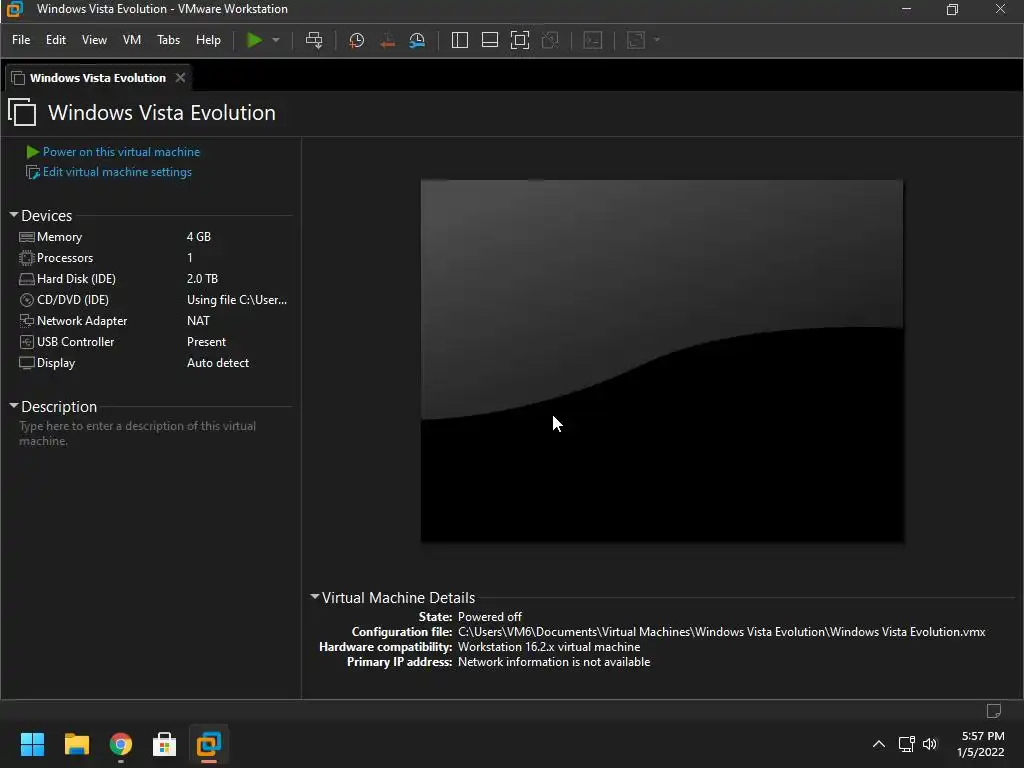Click the 4 GB memory value
1024x768 pixels.
click(199, 237)
